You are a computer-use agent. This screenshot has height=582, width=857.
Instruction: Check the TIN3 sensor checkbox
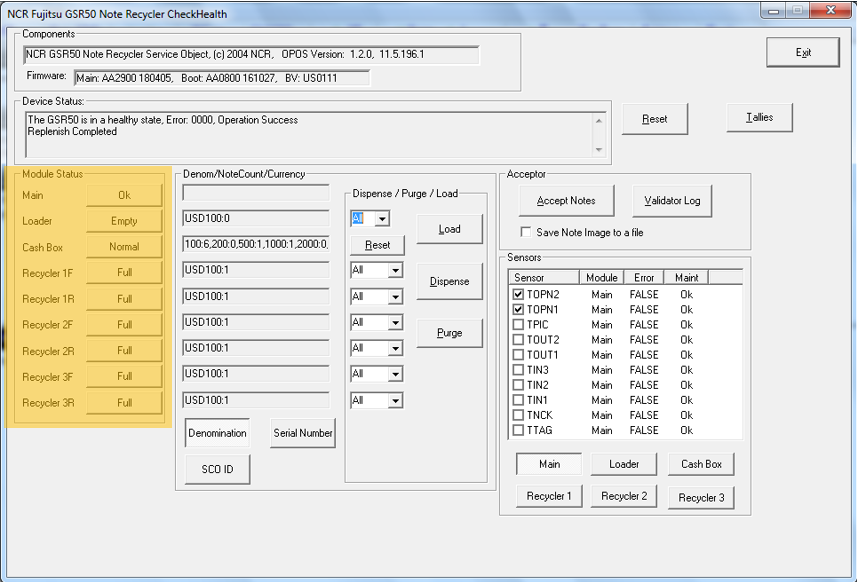tap(518, 370)
